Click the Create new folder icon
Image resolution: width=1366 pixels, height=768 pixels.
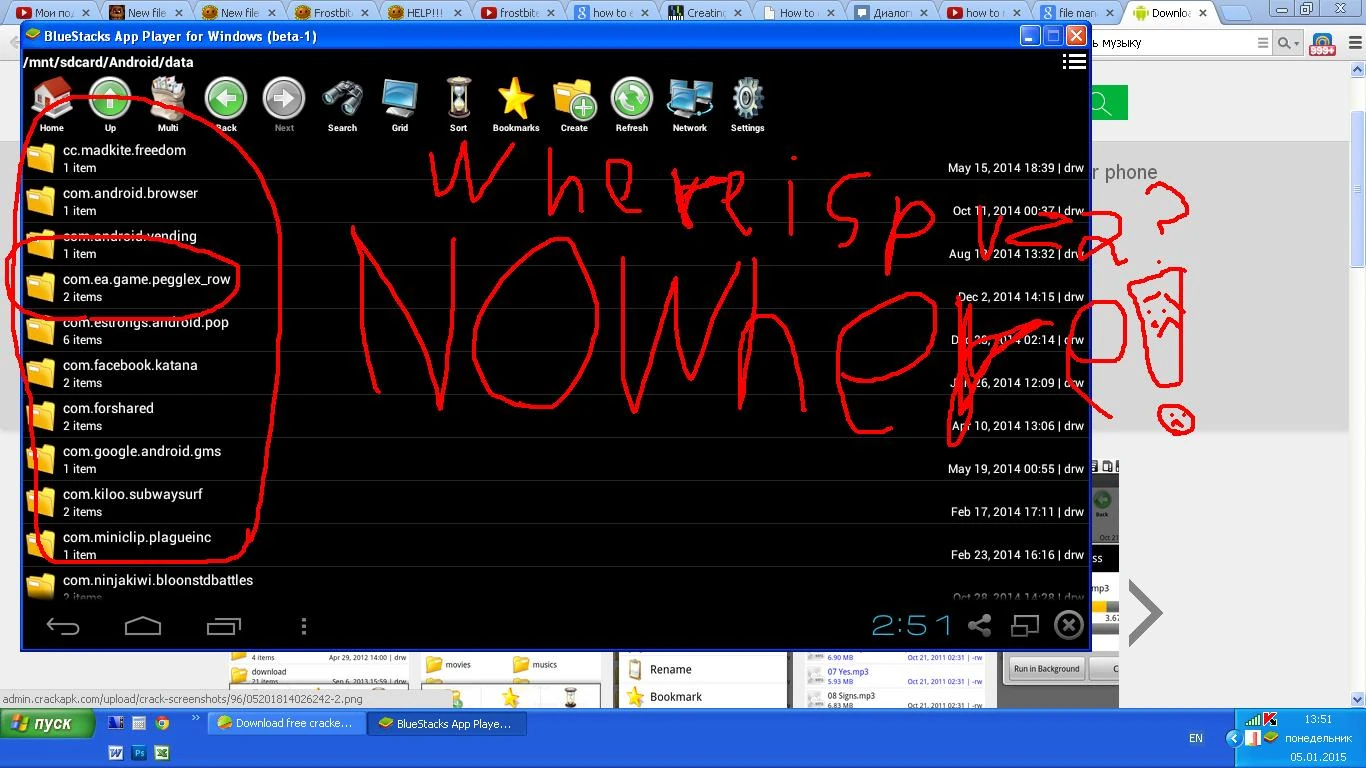pos(574,104)
